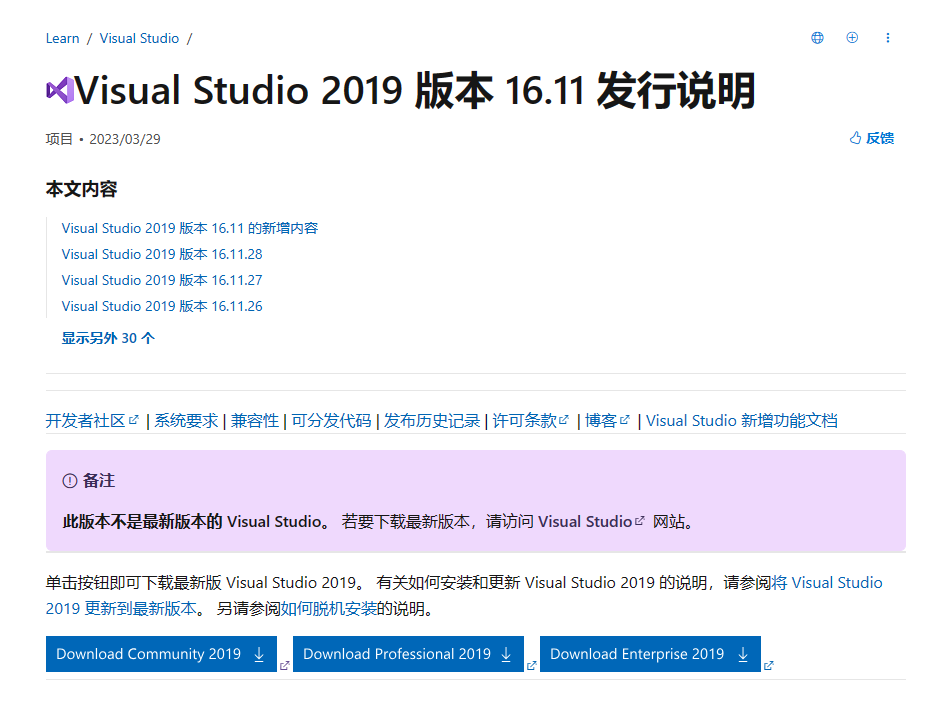This screenshot has height=710, width=937.
Task: Click the external link icon after 开发者社区
Action: (x=133, y=420)
